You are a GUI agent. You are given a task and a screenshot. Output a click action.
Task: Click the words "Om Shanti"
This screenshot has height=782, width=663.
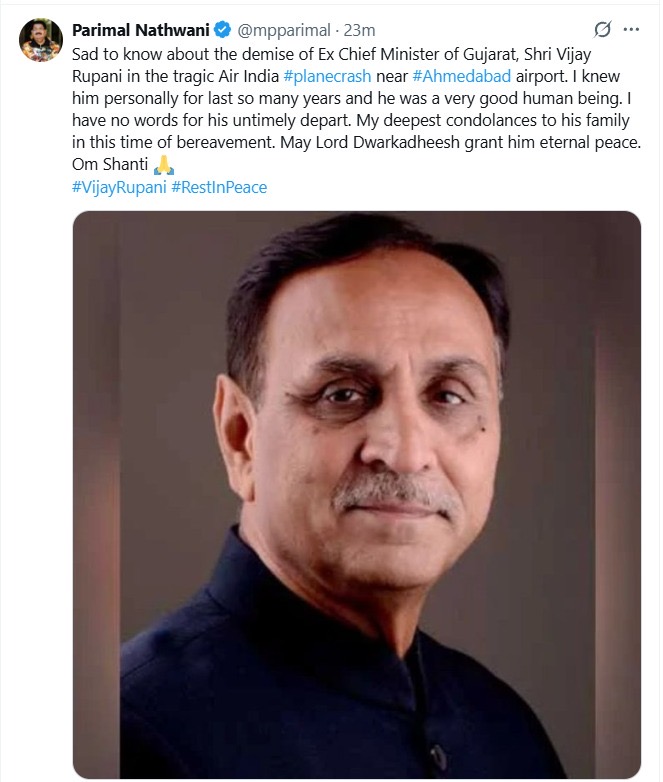(110, 164)
